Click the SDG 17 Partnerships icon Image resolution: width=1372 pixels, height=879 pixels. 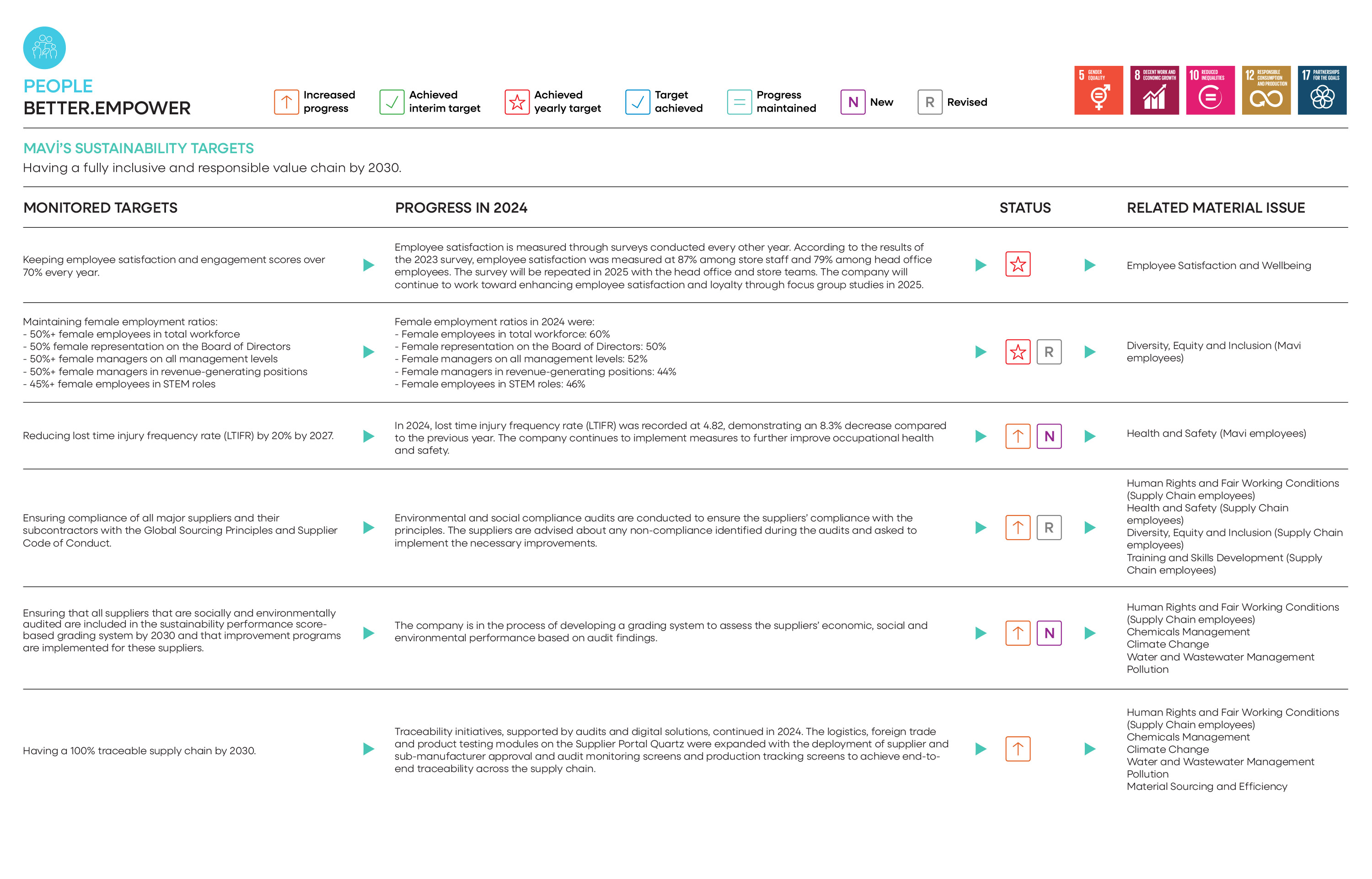tap(1322, 90)
